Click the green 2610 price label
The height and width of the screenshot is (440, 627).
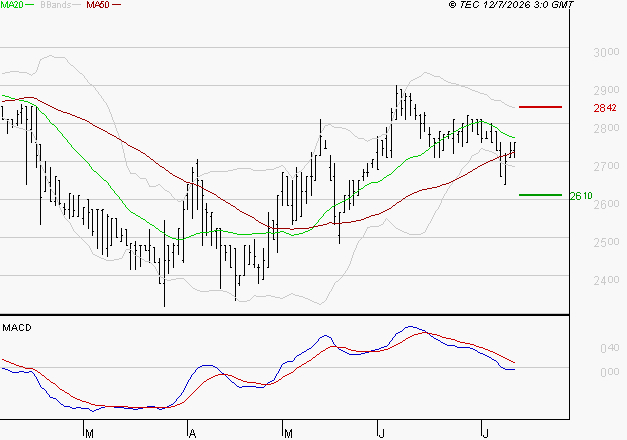tap(581, 196)
